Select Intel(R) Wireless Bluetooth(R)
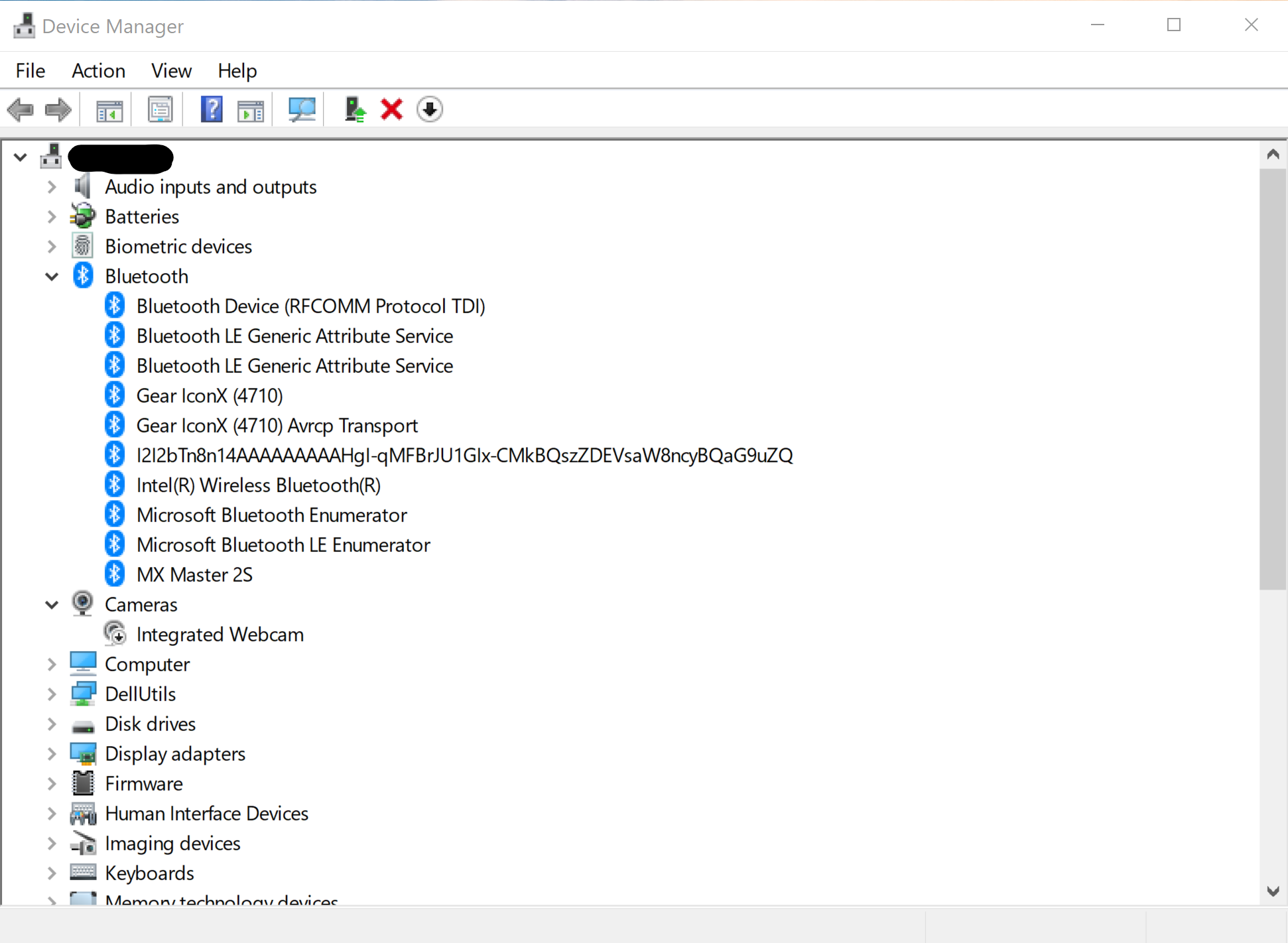Image resolution: width=1288 pixels, height=943 pixels. 259,485
